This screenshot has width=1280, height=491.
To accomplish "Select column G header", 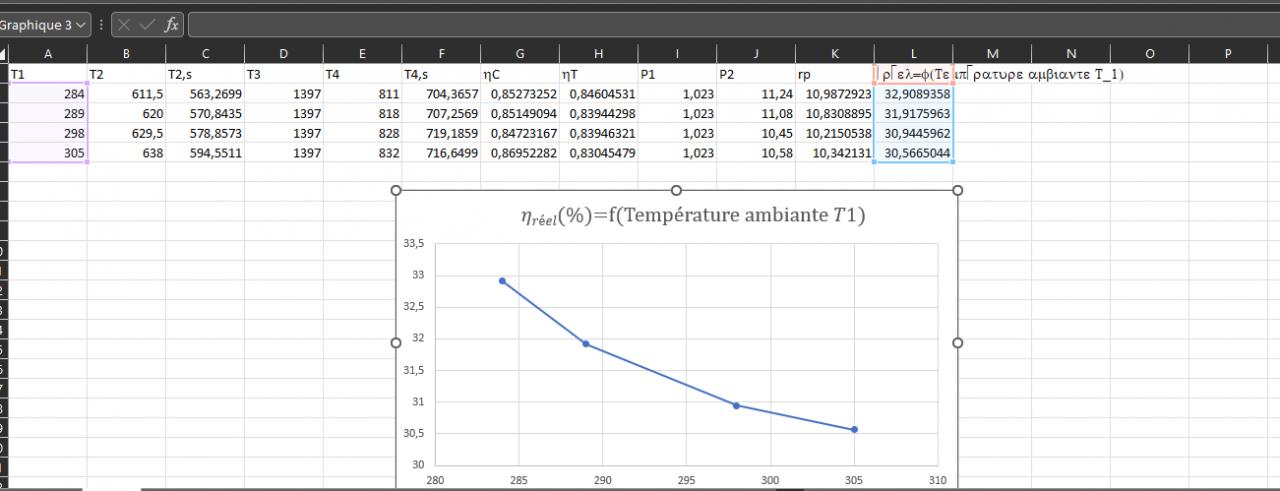I will pyautogui.click(x=520, y=54).
